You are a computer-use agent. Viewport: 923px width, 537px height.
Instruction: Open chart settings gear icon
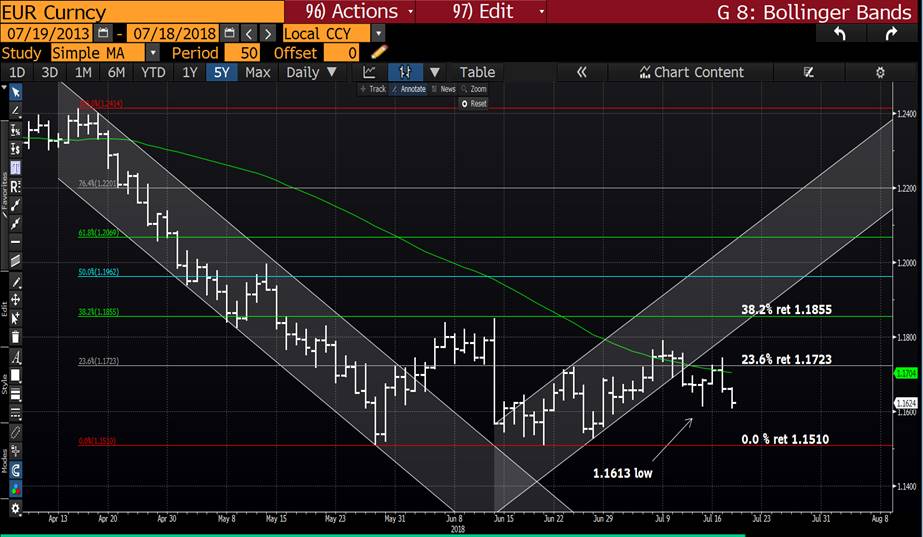[x=880, y=72]
